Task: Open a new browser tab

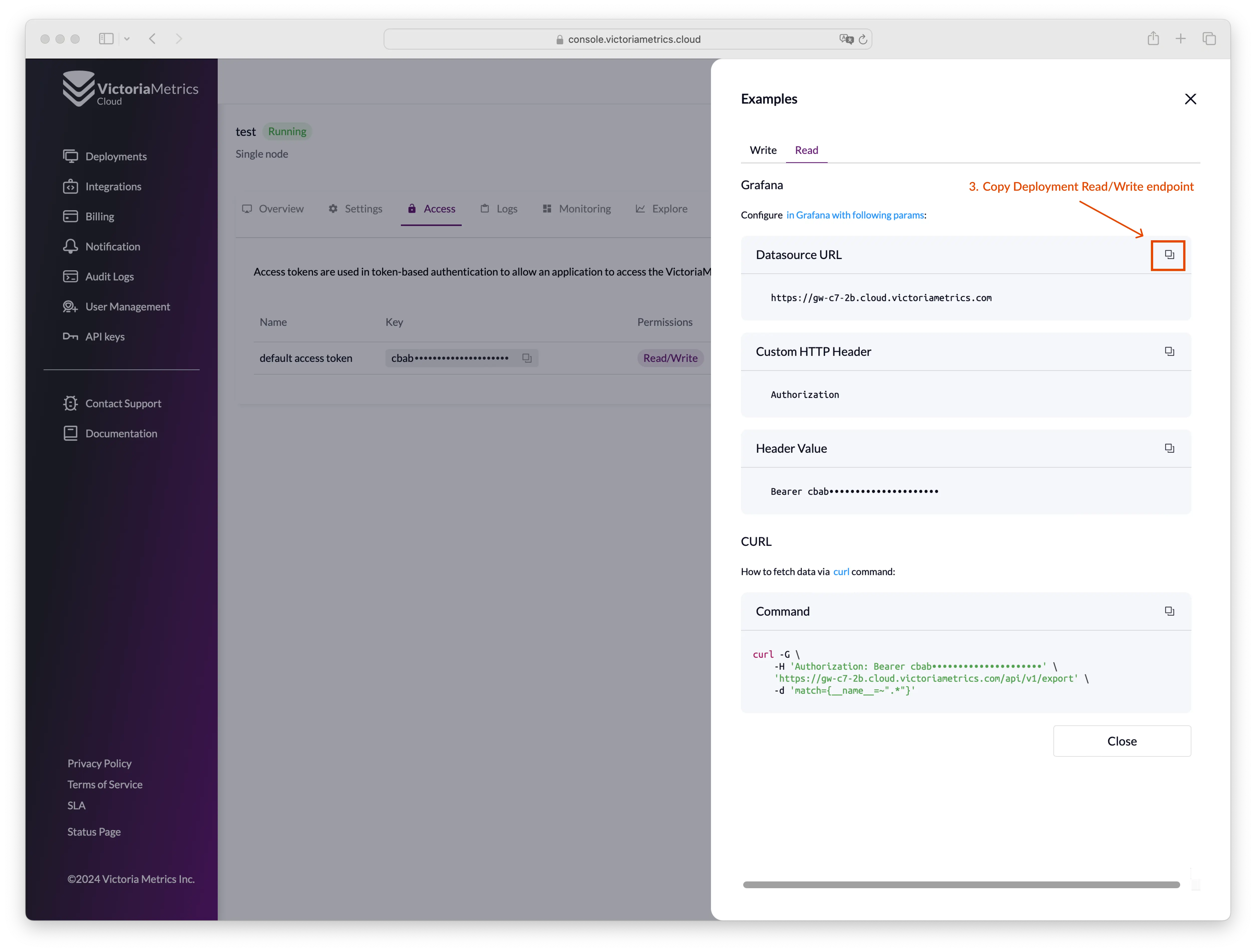Action: (x=1180, y=39)
